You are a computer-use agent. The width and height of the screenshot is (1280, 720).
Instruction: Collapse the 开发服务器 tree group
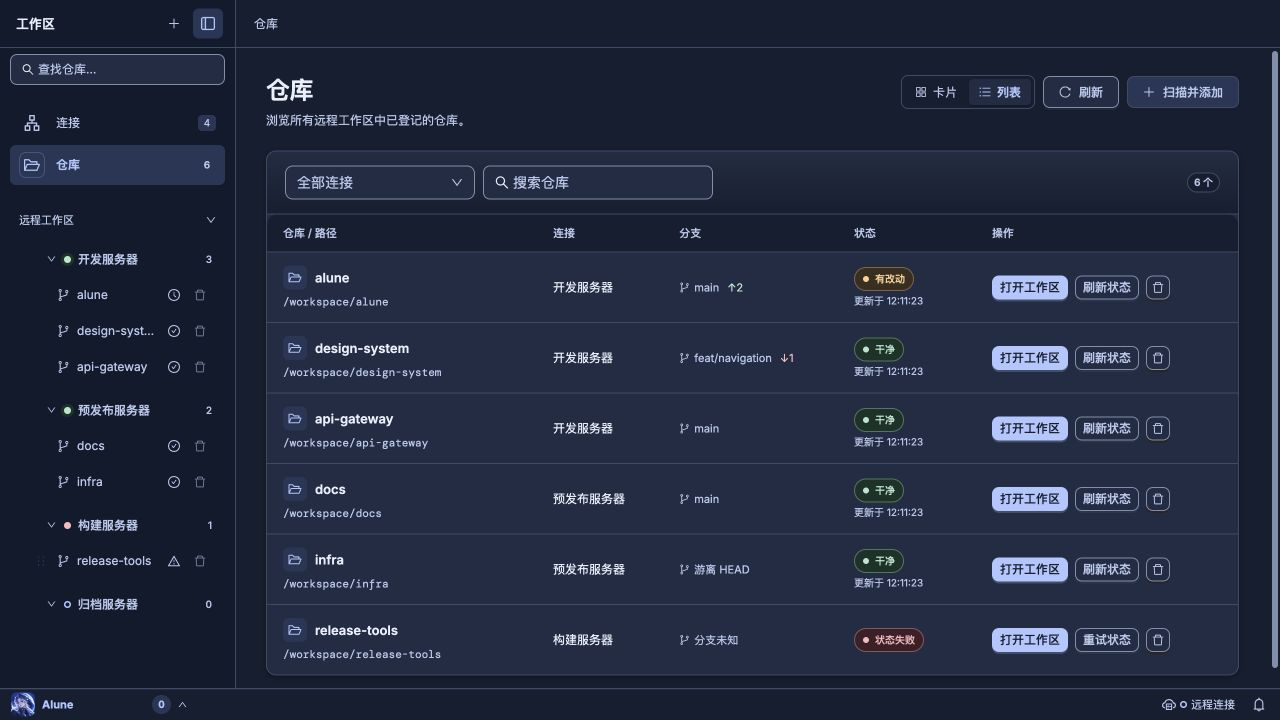click(x=51, y=259)
